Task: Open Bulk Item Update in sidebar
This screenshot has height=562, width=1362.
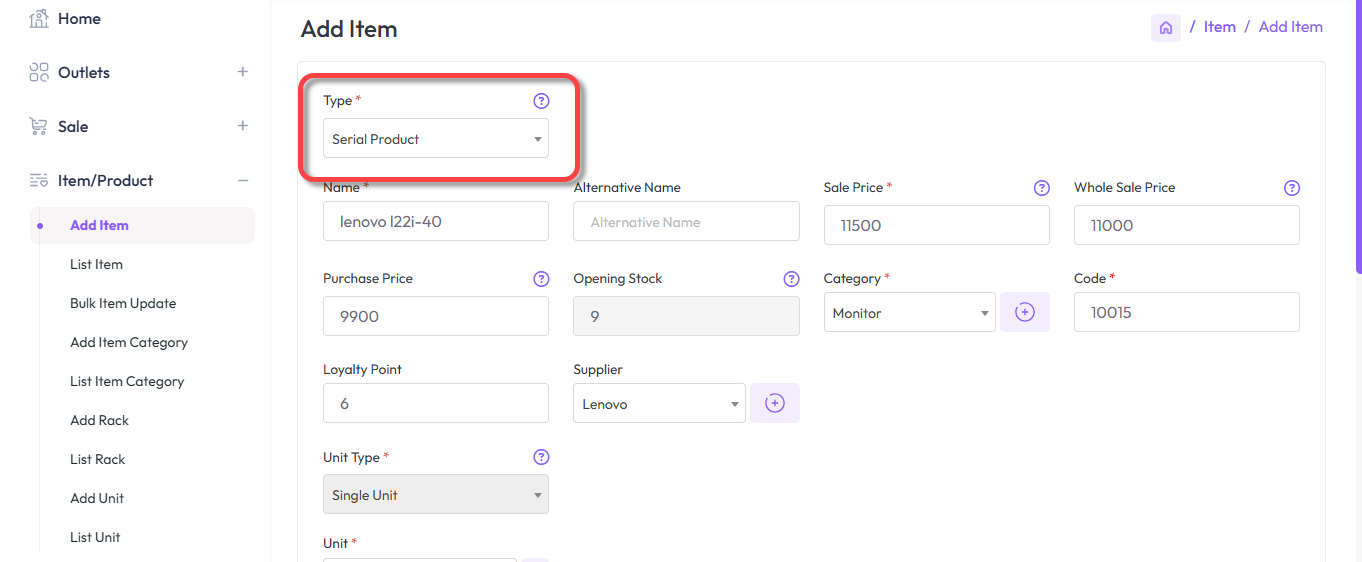Action: 123,303
